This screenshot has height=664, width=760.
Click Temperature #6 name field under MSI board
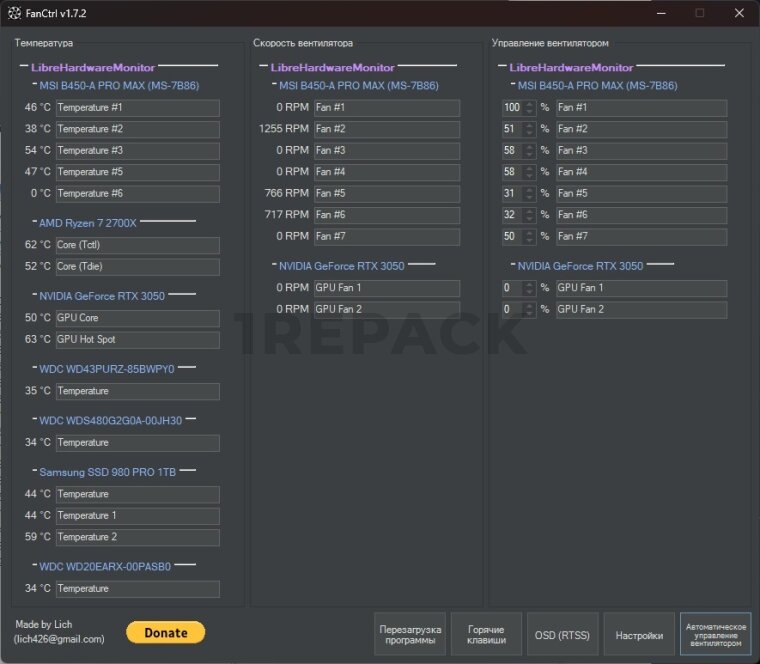[x=138, y=193]
